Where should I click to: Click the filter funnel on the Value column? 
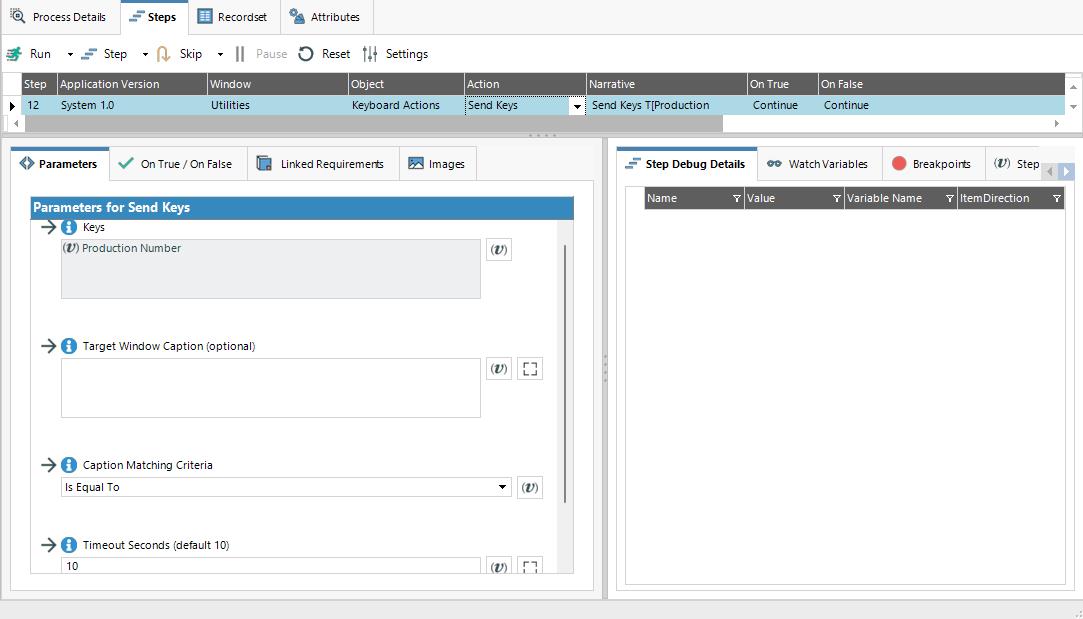point(838,198)
